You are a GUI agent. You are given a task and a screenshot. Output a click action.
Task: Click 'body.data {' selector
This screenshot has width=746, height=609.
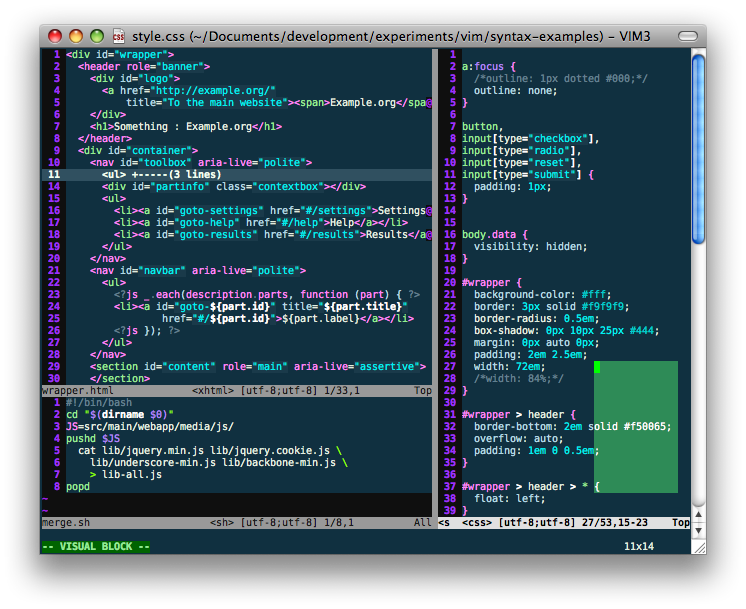[495, 235]
